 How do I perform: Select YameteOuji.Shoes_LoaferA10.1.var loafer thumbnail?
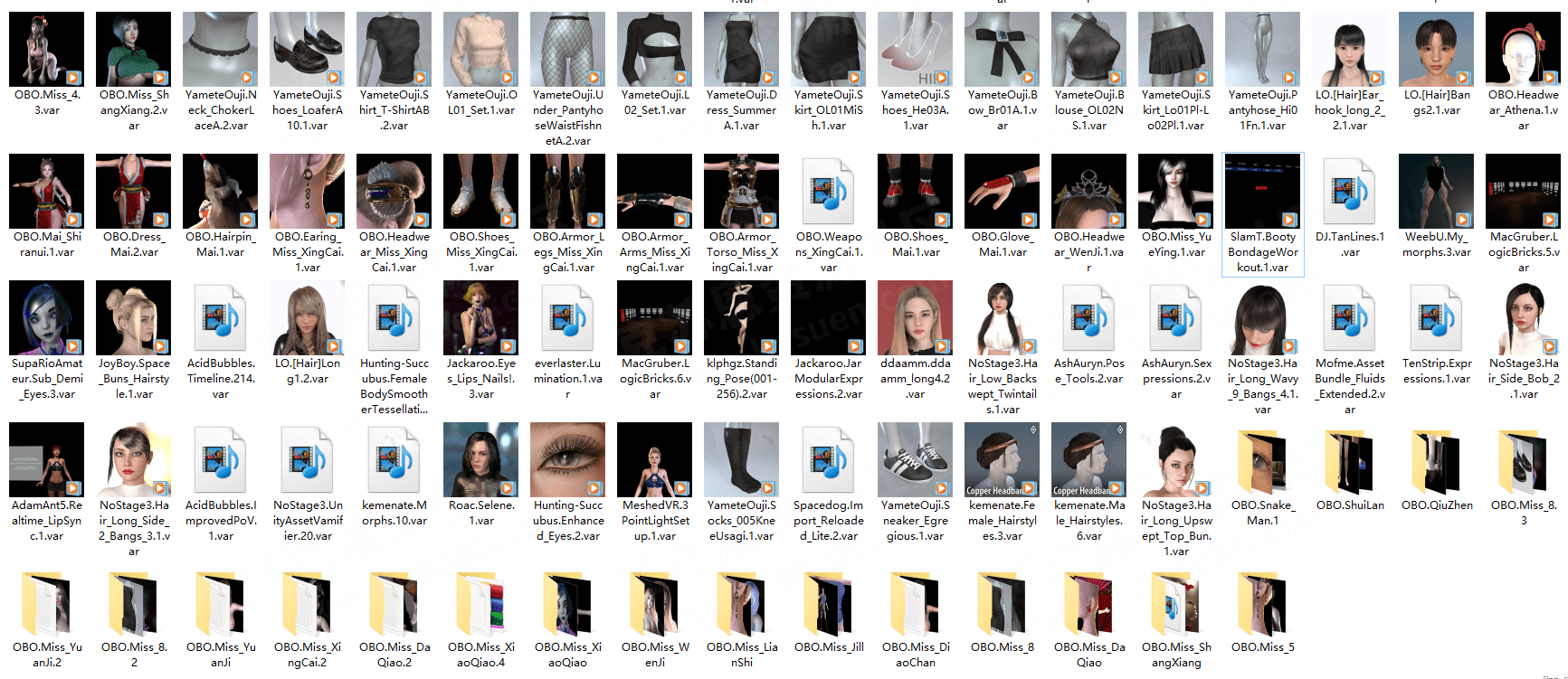(x=307, y=49)
